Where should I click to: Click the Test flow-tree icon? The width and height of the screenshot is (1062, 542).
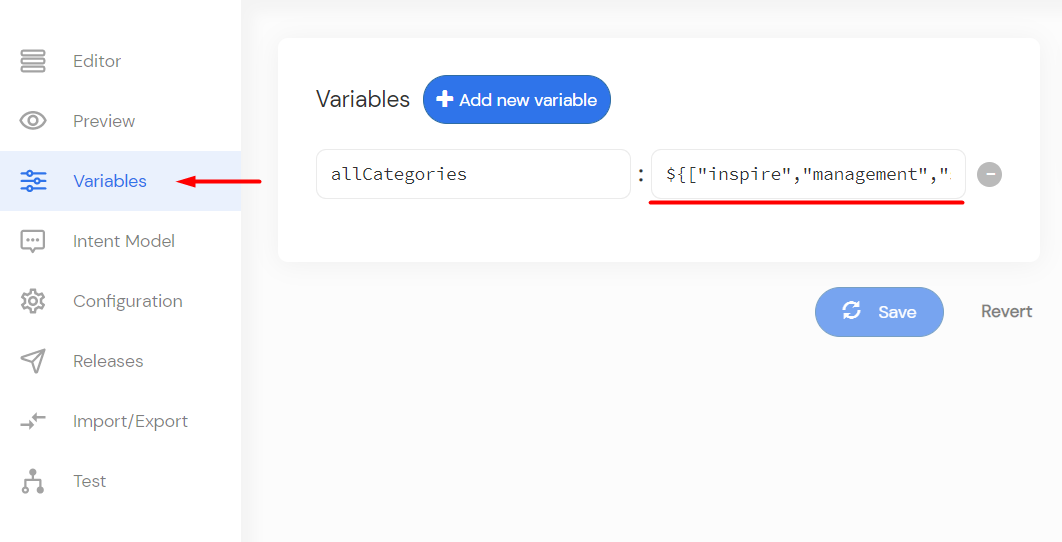tap(33, 481)
